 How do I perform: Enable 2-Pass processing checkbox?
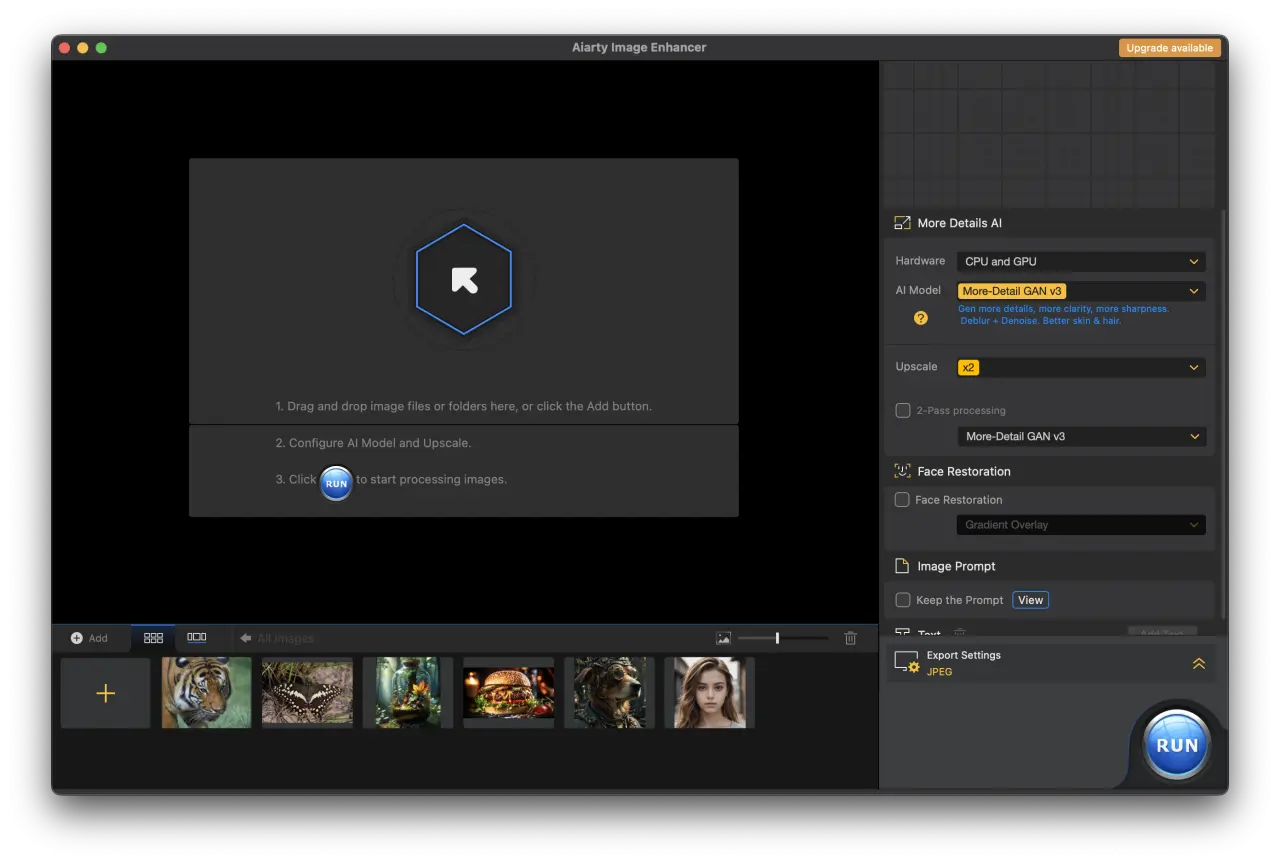click(903, 410)
